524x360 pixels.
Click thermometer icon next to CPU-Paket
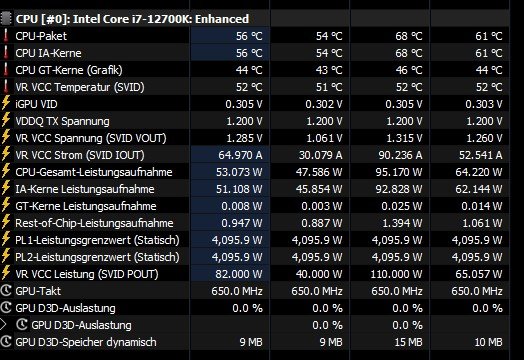point(6,36)
